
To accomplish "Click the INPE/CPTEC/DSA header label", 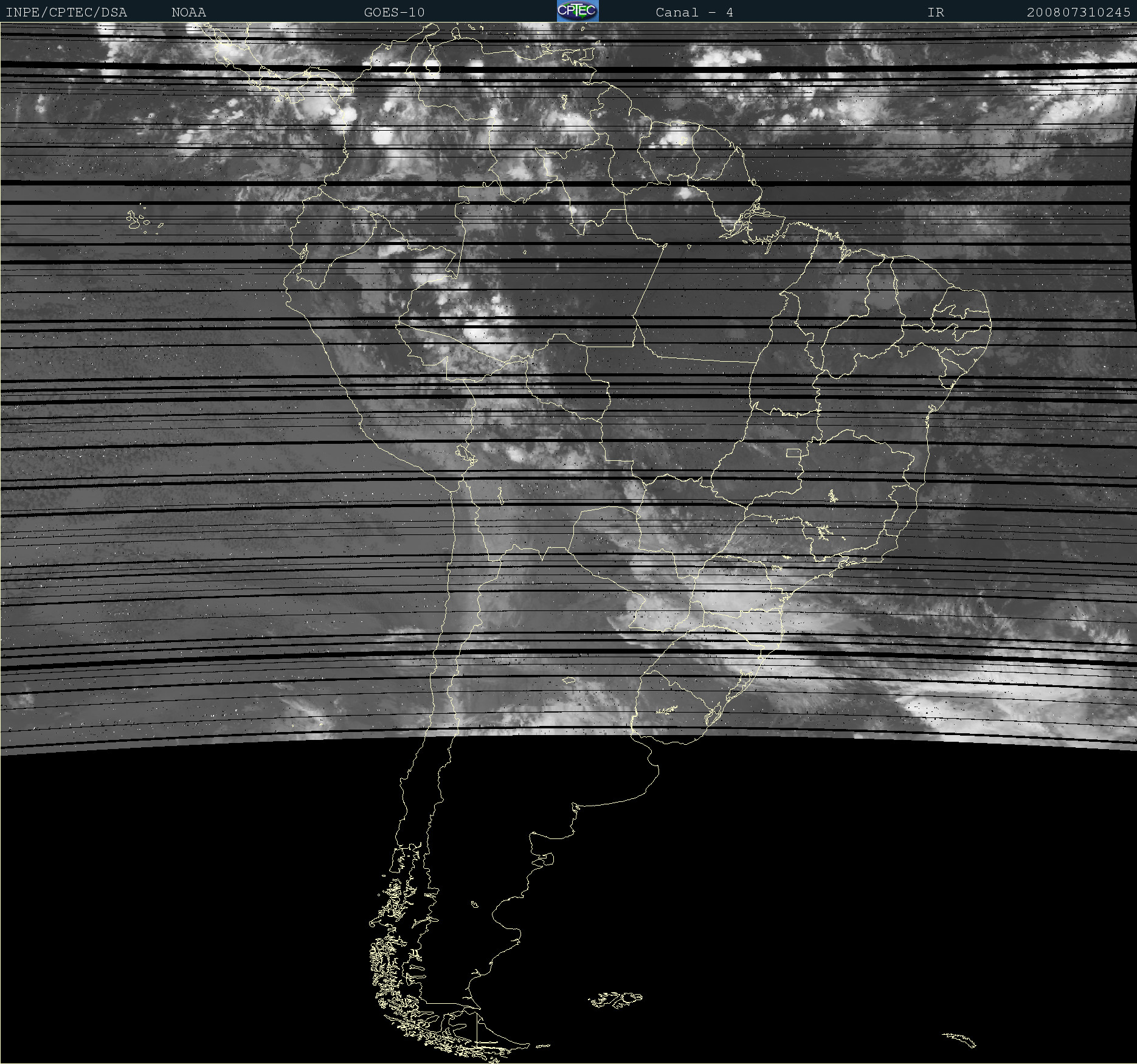I will pyautogui.click(x=66, y=12).
